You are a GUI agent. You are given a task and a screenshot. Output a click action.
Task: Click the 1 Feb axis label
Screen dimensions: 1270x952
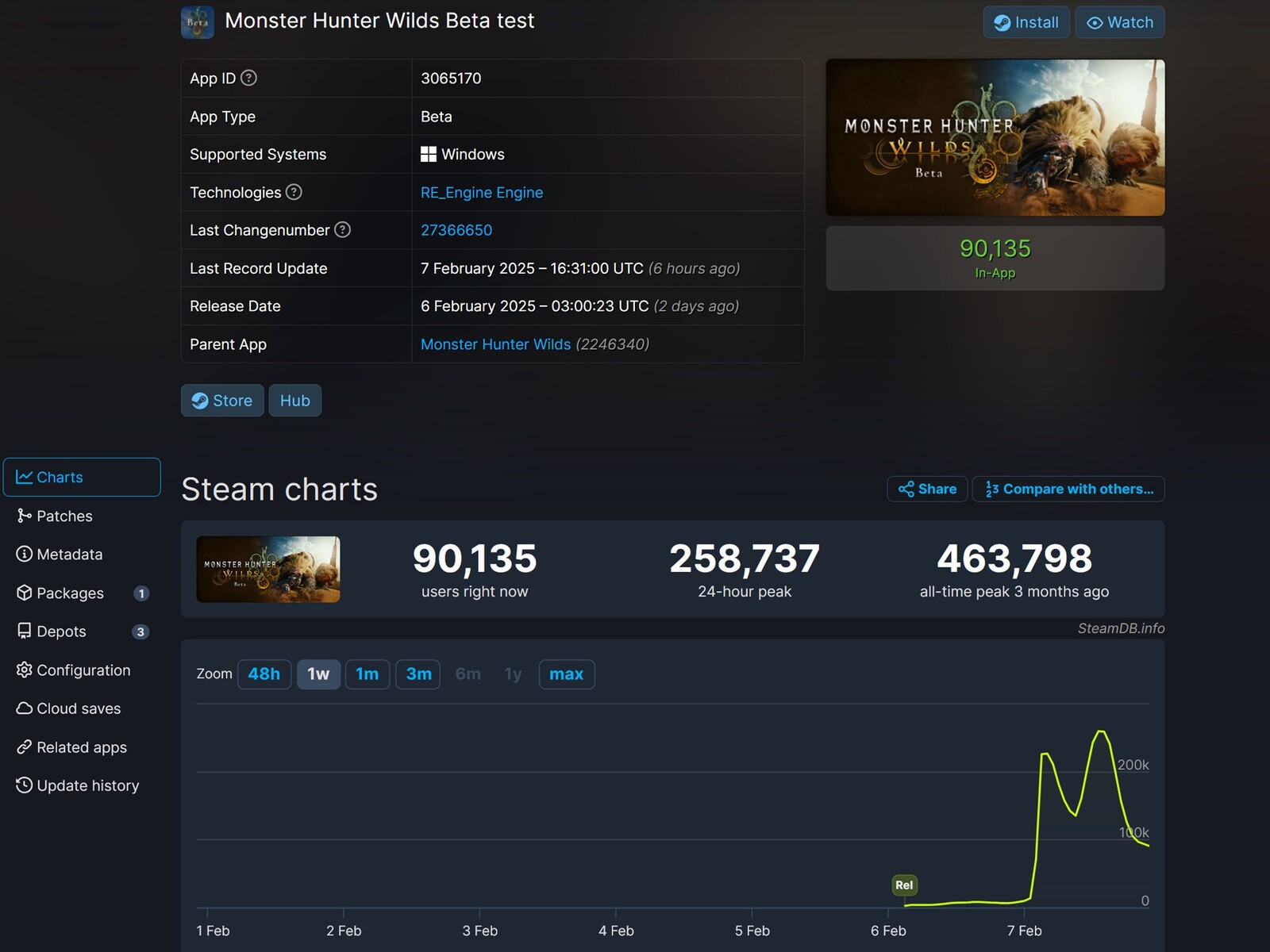point(213,931)
